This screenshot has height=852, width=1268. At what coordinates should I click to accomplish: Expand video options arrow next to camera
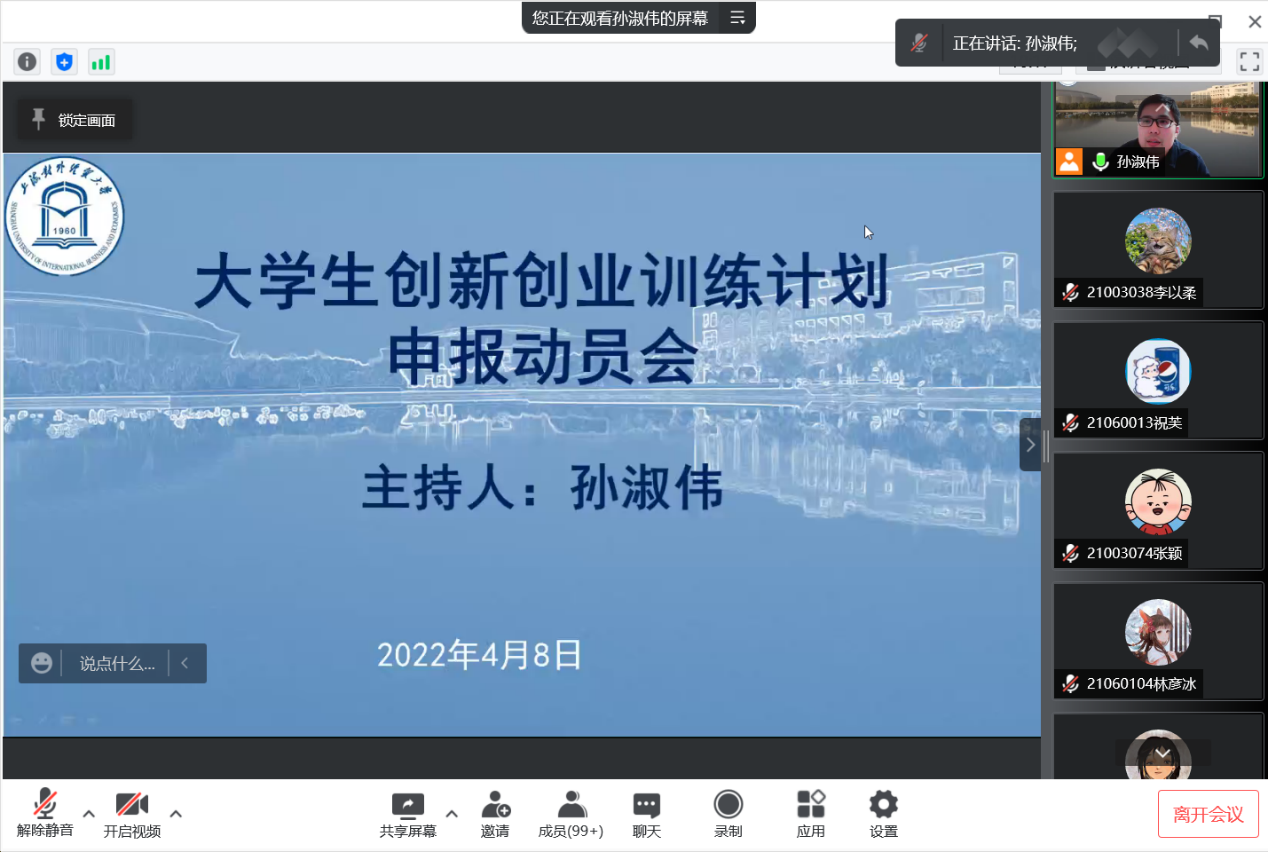176,813
